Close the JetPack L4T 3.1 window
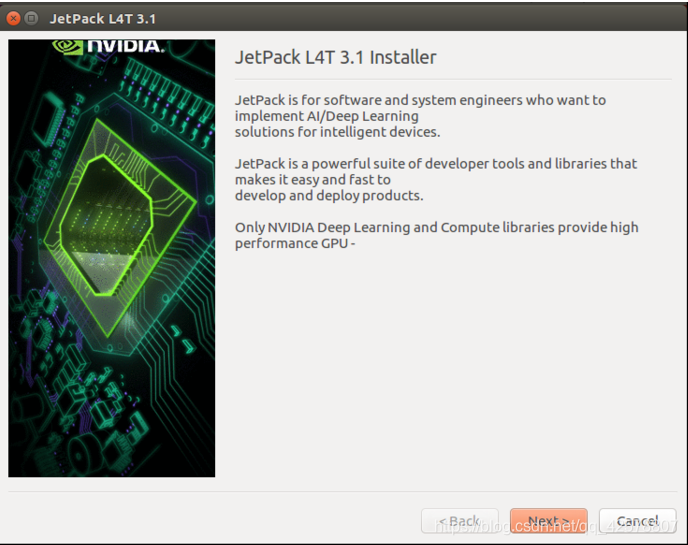Viewport: 688px width, 545px height. [14, 18]
